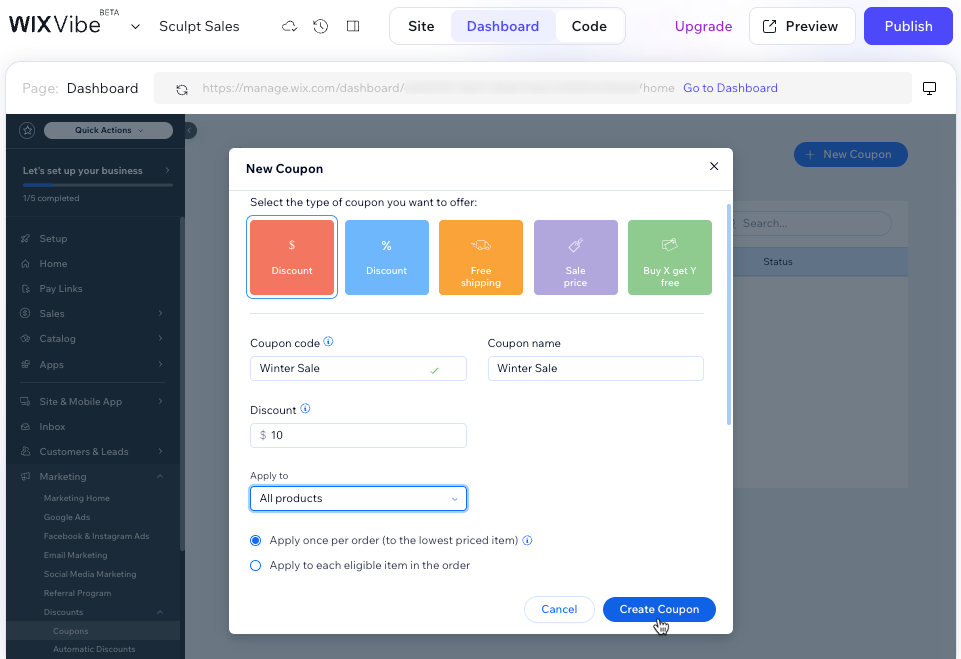This screenshot has height=659, width=961.
Task: Switch to the Code tab
Action: pos(589,26)
